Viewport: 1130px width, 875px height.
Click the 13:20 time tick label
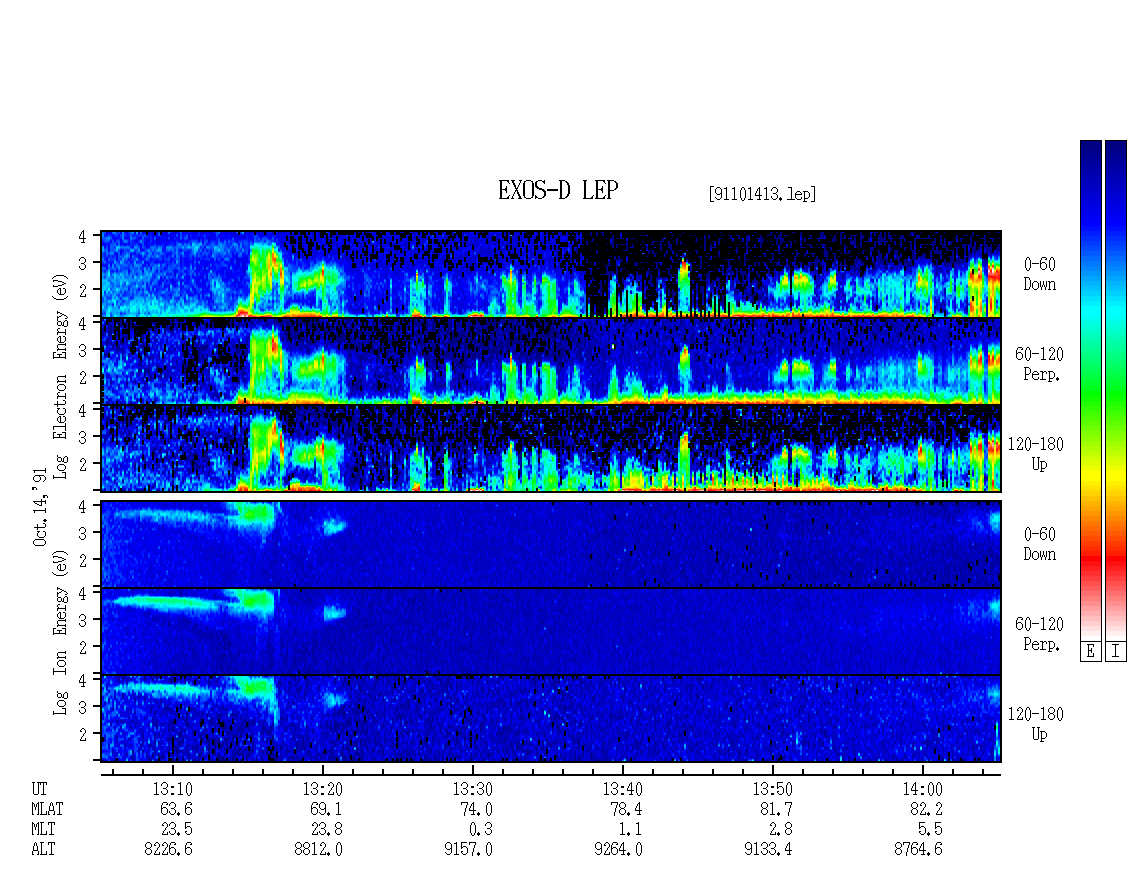pos(322,789)
